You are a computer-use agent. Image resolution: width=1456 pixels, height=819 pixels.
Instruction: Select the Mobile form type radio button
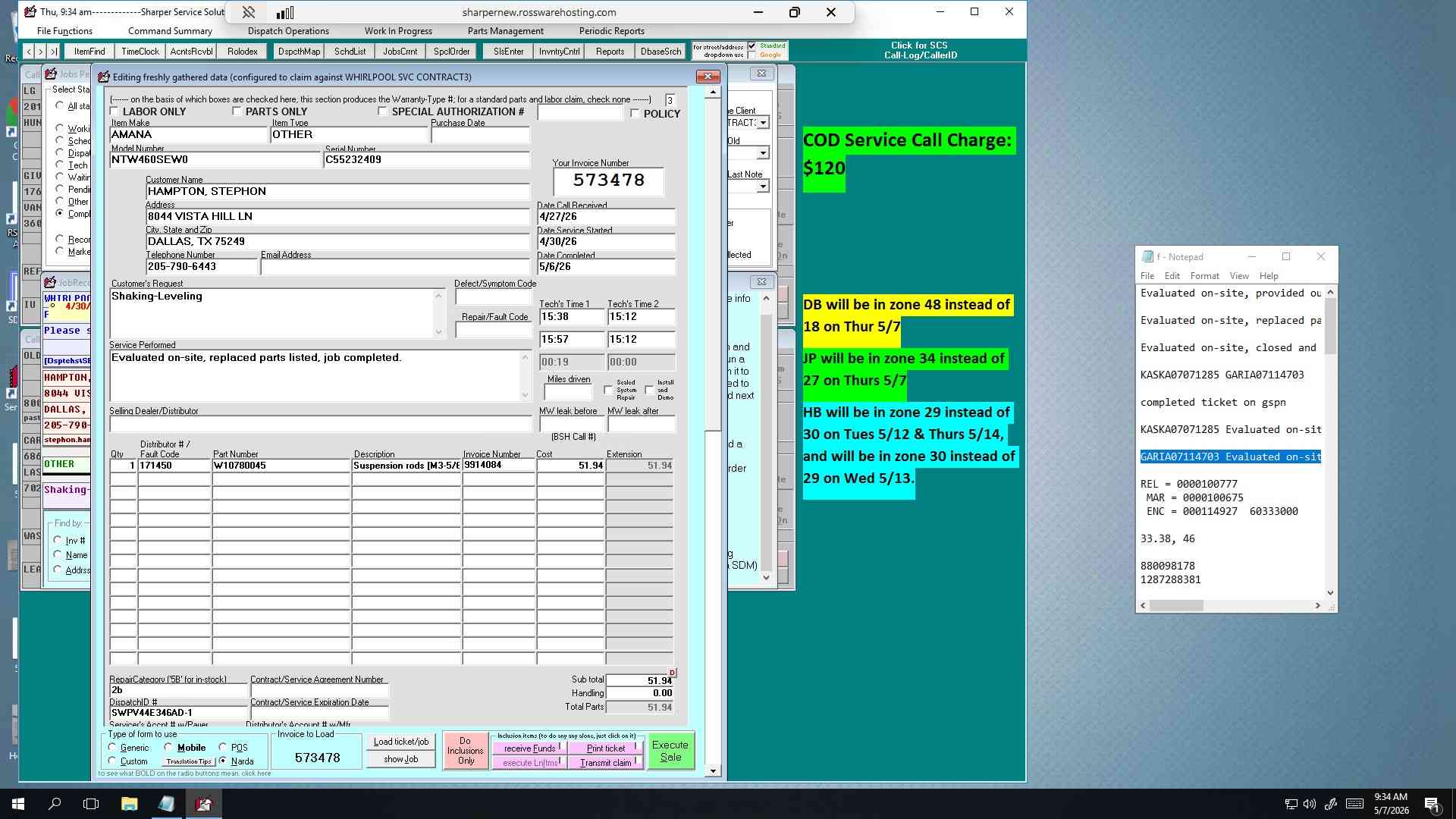click(168, 747)
